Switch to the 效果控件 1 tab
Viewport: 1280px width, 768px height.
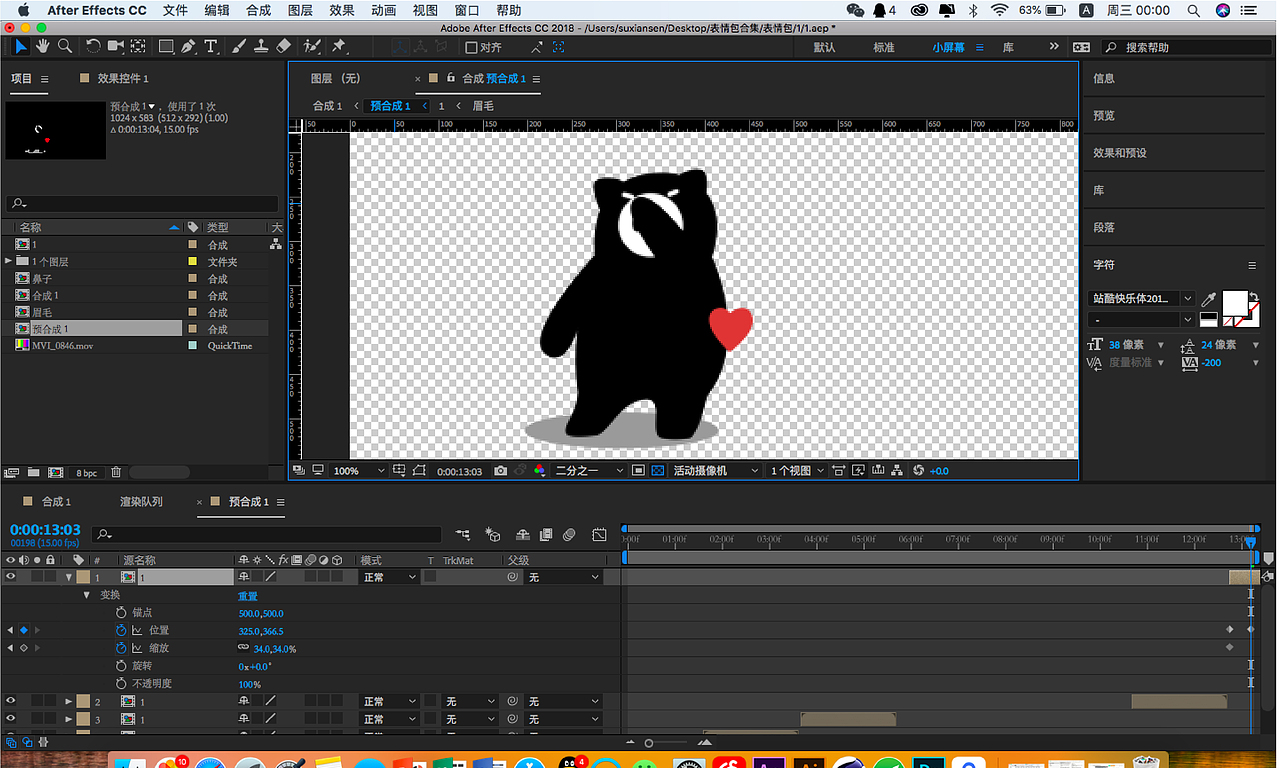tap(123, 78)
